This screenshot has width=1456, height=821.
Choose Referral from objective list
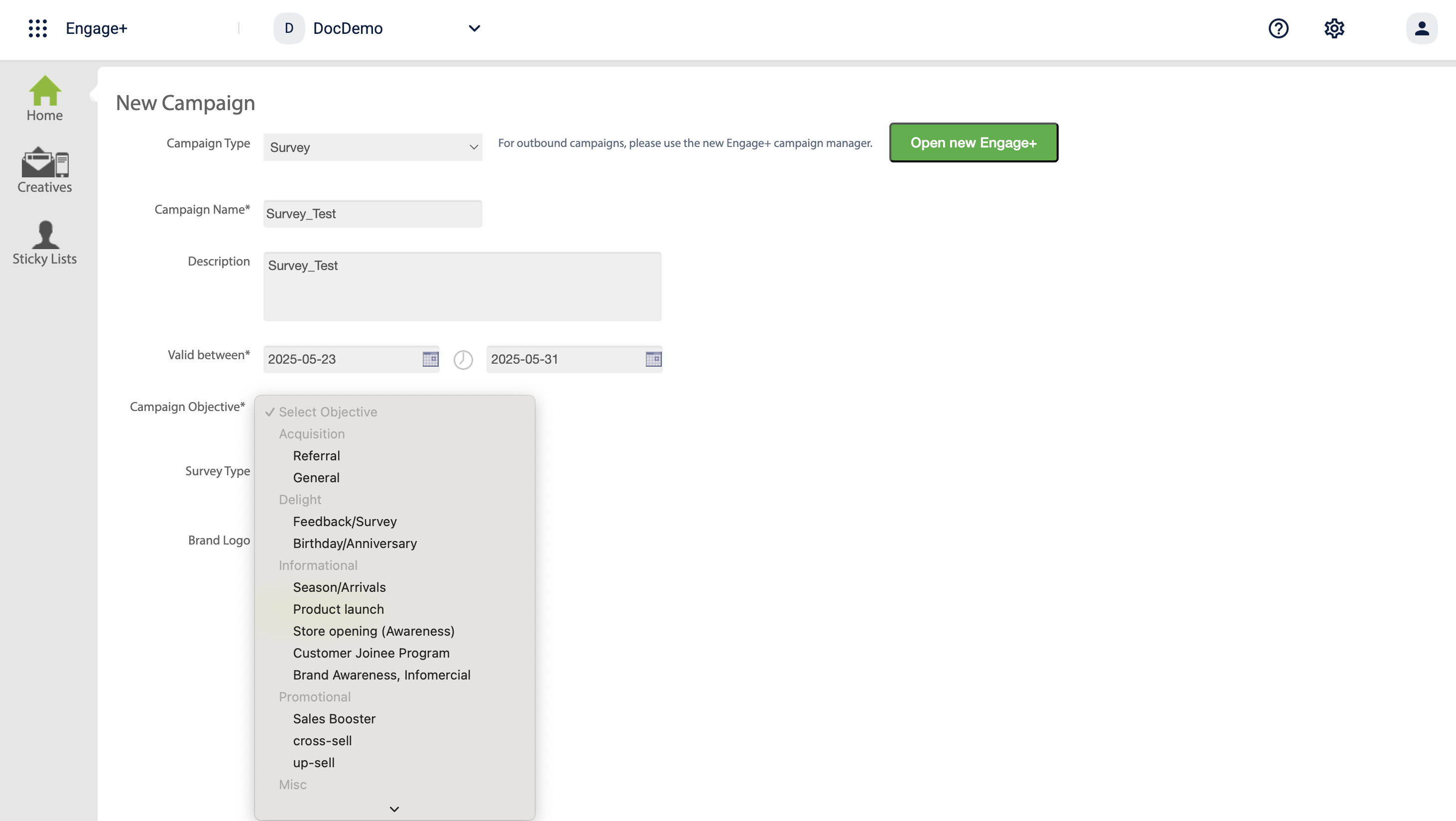click(x=317, y=456)
